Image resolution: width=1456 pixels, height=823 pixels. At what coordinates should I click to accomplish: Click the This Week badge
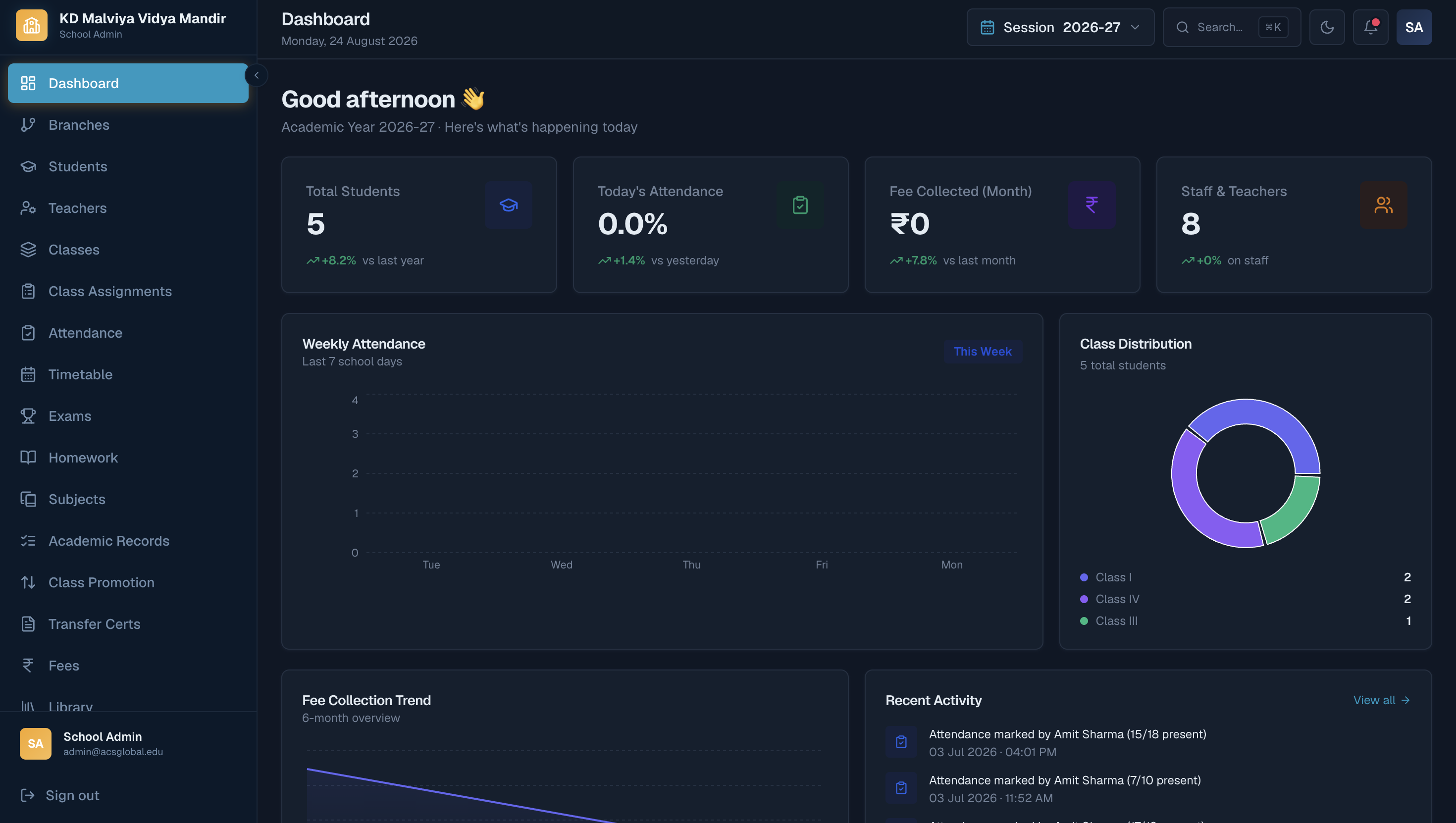point(983,352)
